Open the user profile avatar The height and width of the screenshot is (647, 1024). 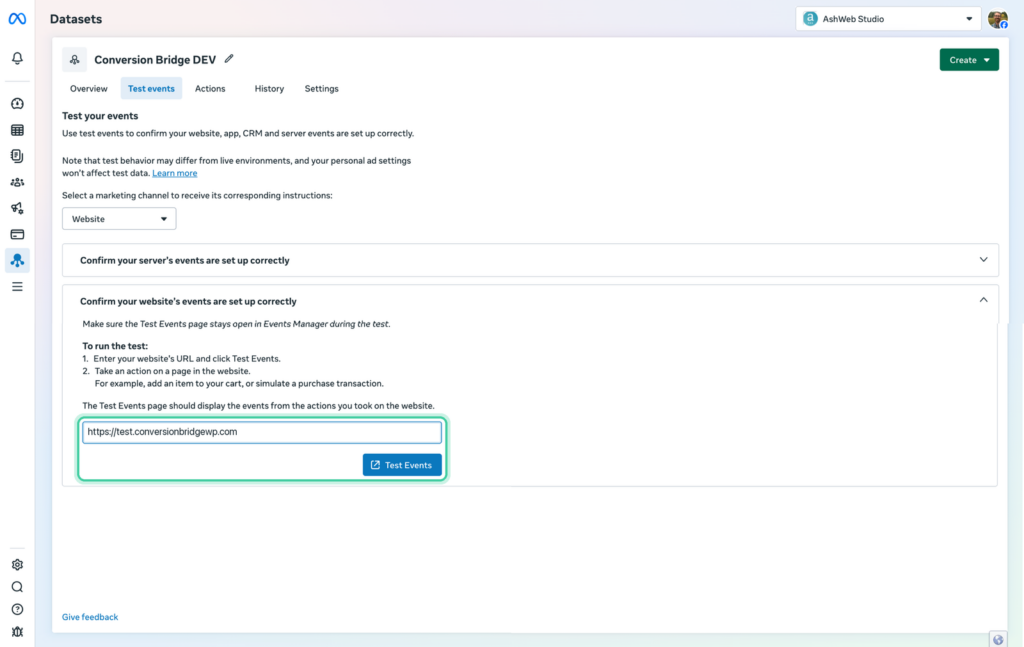click(x=997, y=19)
